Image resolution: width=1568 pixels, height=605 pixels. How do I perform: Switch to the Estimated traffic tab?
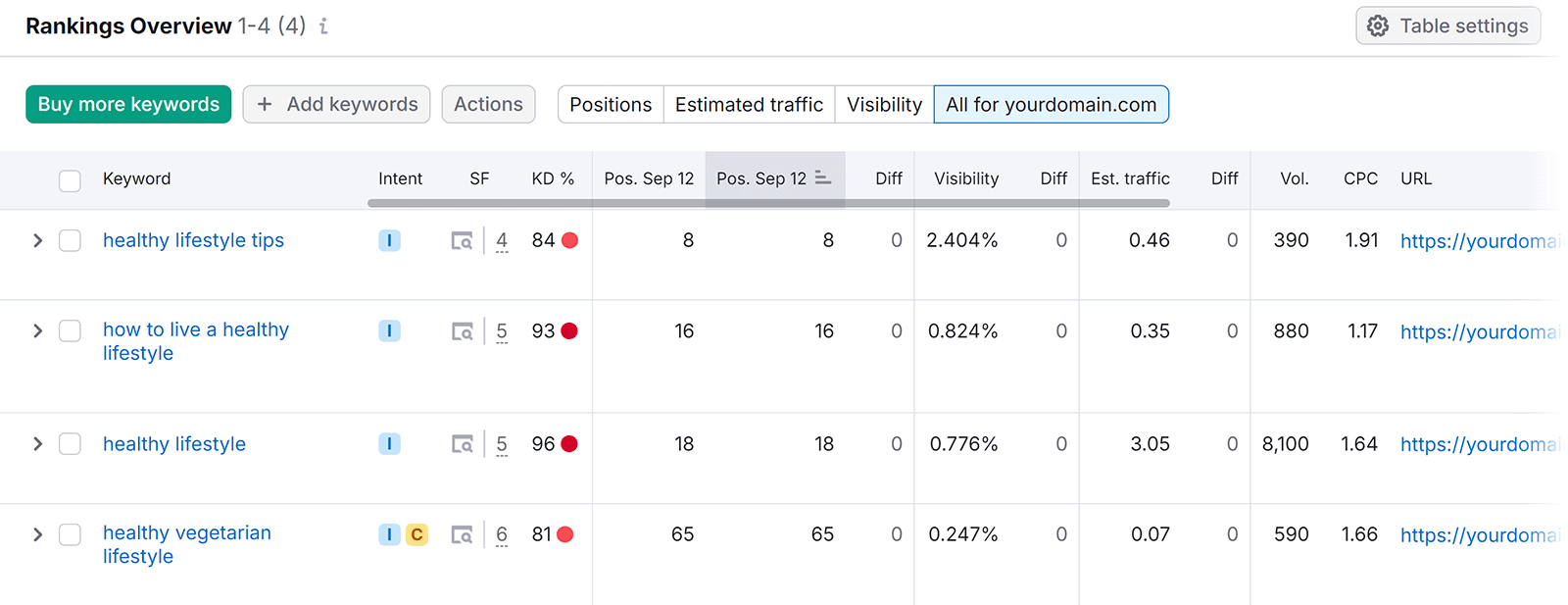(749, 105)
